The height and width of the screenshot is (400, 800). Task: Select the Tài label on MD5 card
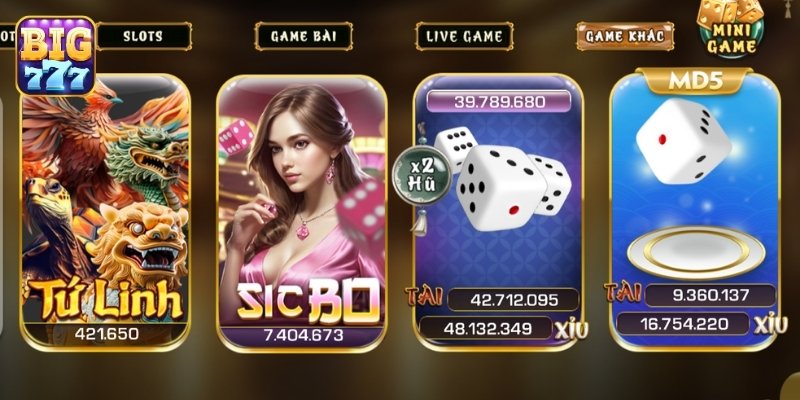point(622,292)
